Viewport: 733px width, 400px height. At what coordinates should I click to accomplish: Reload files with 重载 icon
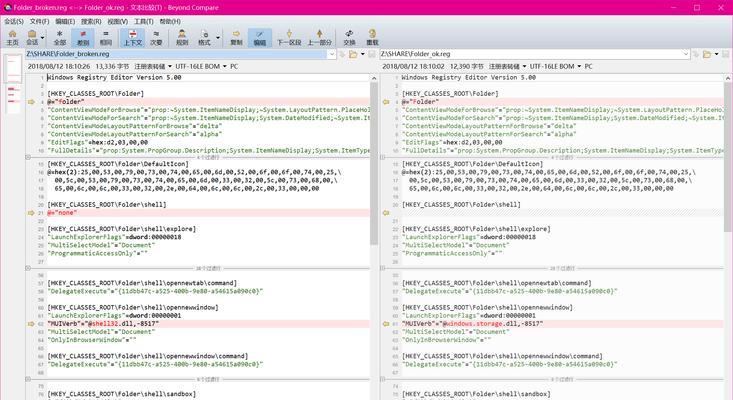372,37
